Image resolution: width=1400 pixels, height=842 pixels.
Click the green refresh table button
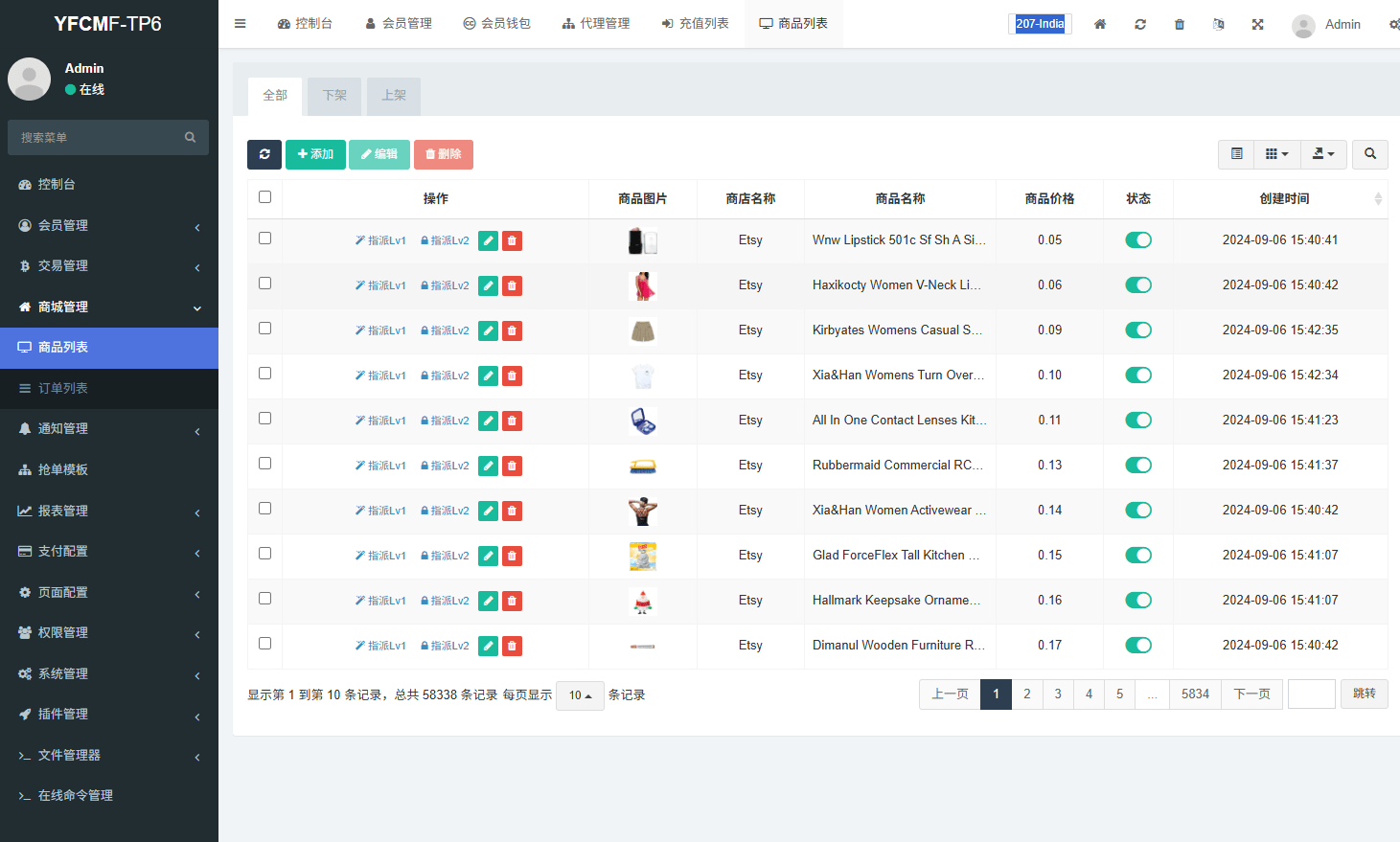pyautogui.click(x=264, y=154)
